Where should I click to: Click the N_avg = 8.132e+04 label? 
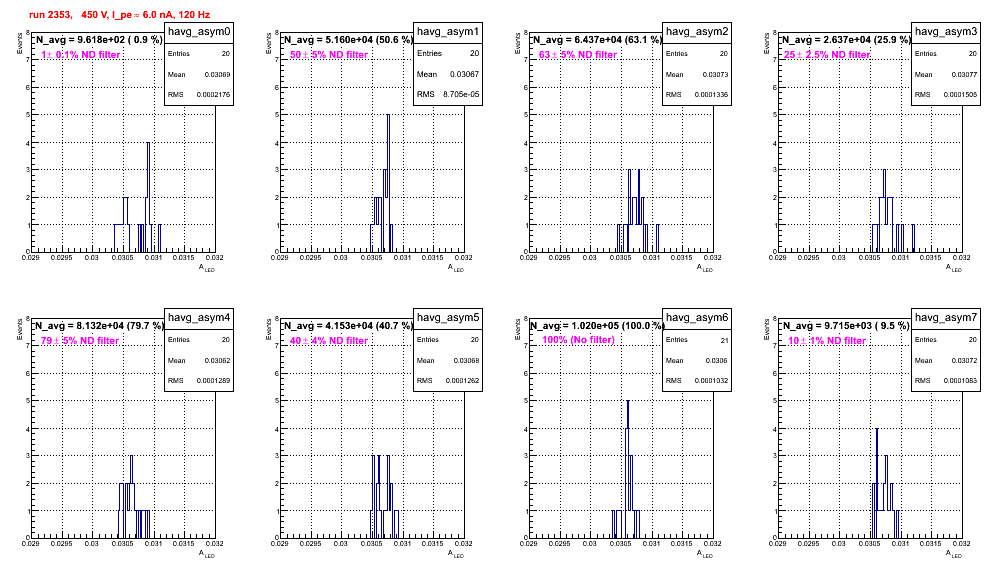pyautogui.click(x=99, y=325)
